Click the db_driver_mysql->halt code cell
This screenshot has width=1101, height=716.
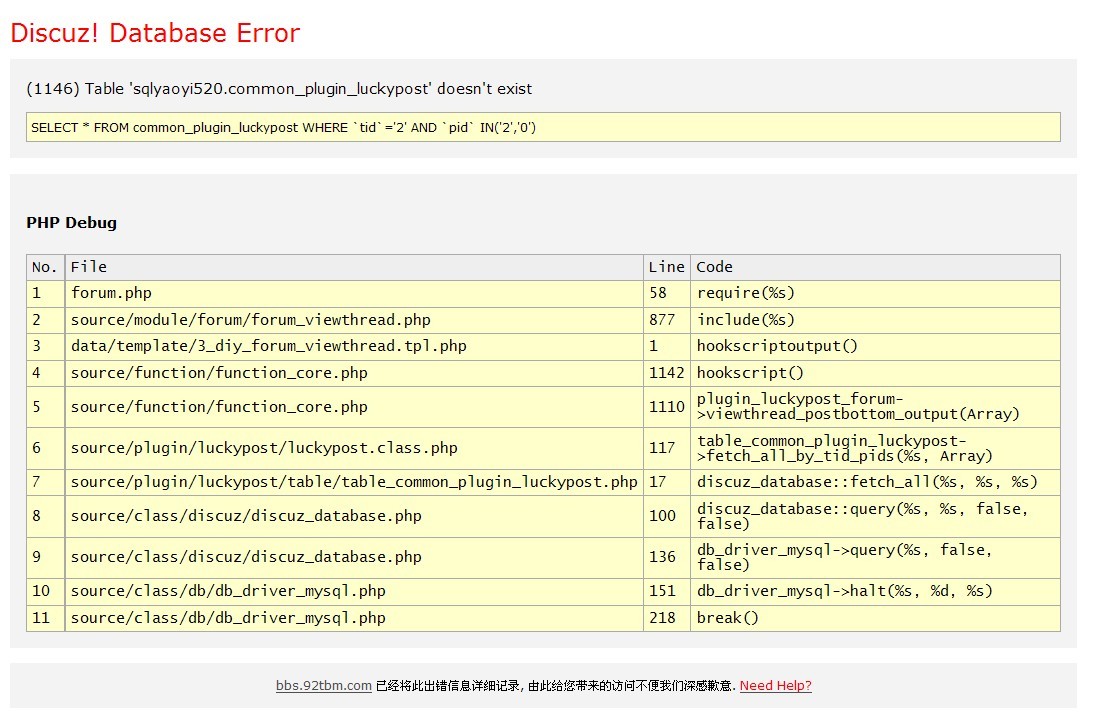[876, 592]
